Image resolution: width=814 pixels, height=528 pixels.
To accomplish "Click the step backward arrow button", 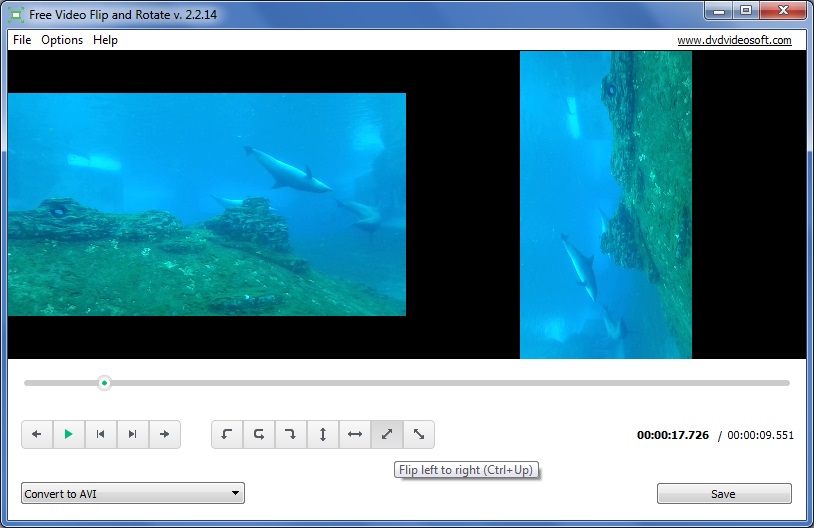I will pyautogui.click(x=37, y=434).
